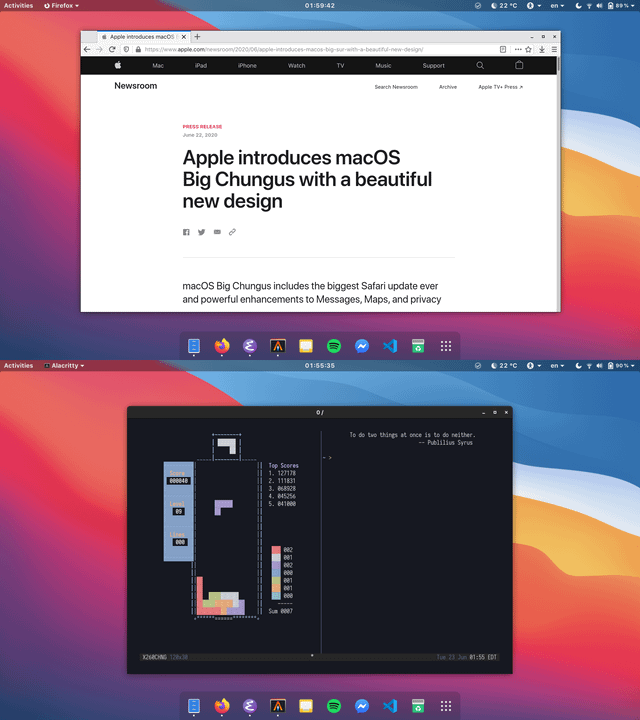Open the Newsroom Archive link
Screen dimensions: 640x720
click(x=448, y=87)
